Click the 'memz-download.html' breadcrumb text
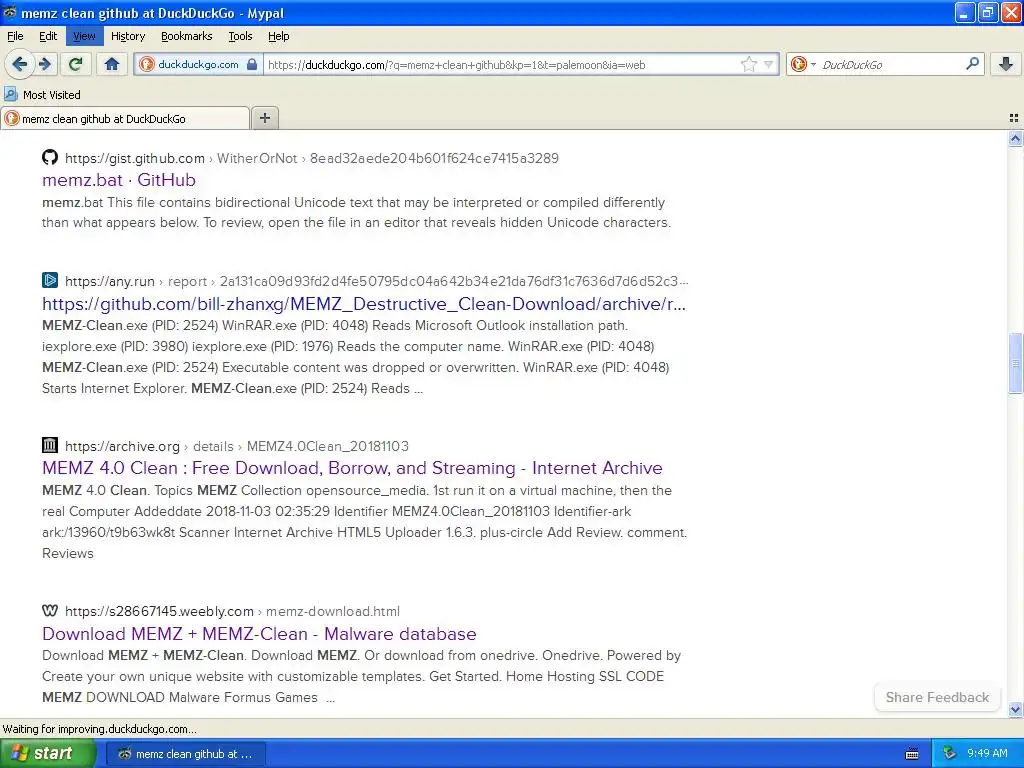 [332, 611]
